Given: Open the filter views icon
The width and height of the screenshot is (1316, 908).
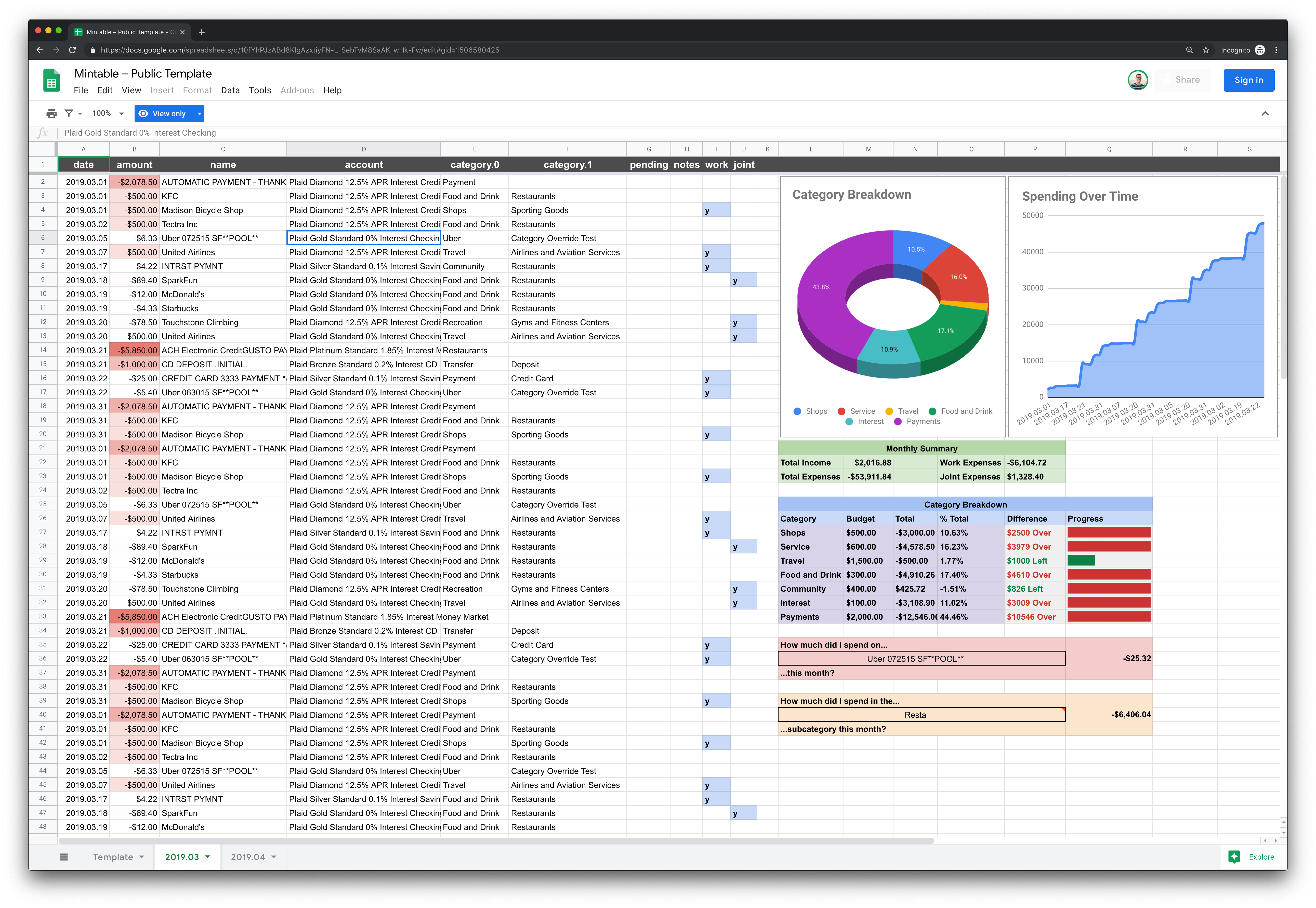Looking at the screenshot, I should coord(69,114).
